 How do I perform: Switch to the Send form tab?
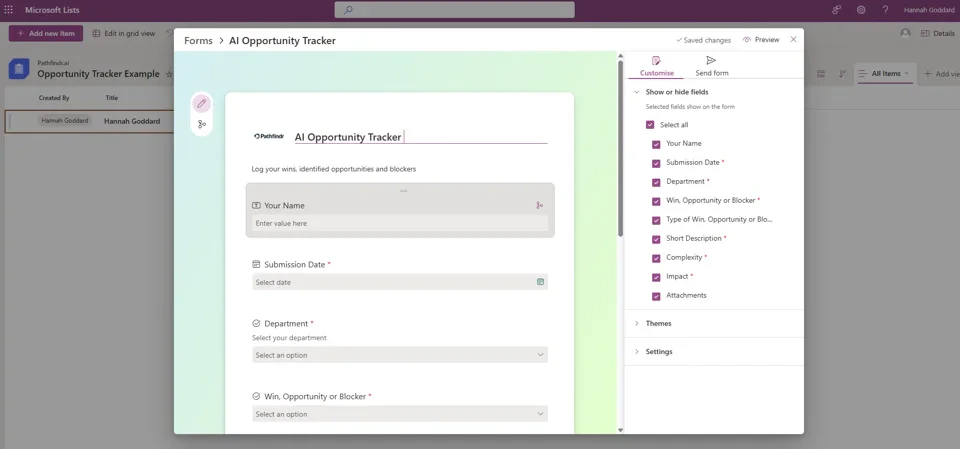click(x=711, y=67)
